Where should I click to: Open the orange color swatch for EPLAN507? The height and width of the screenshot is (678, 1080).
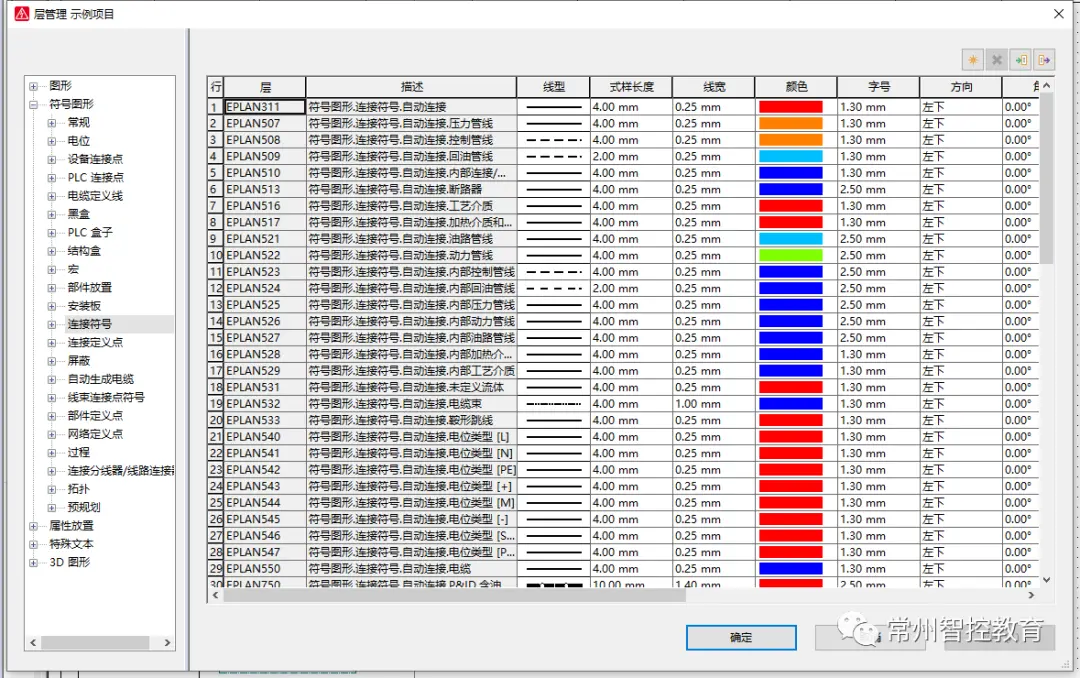(791, 123)
